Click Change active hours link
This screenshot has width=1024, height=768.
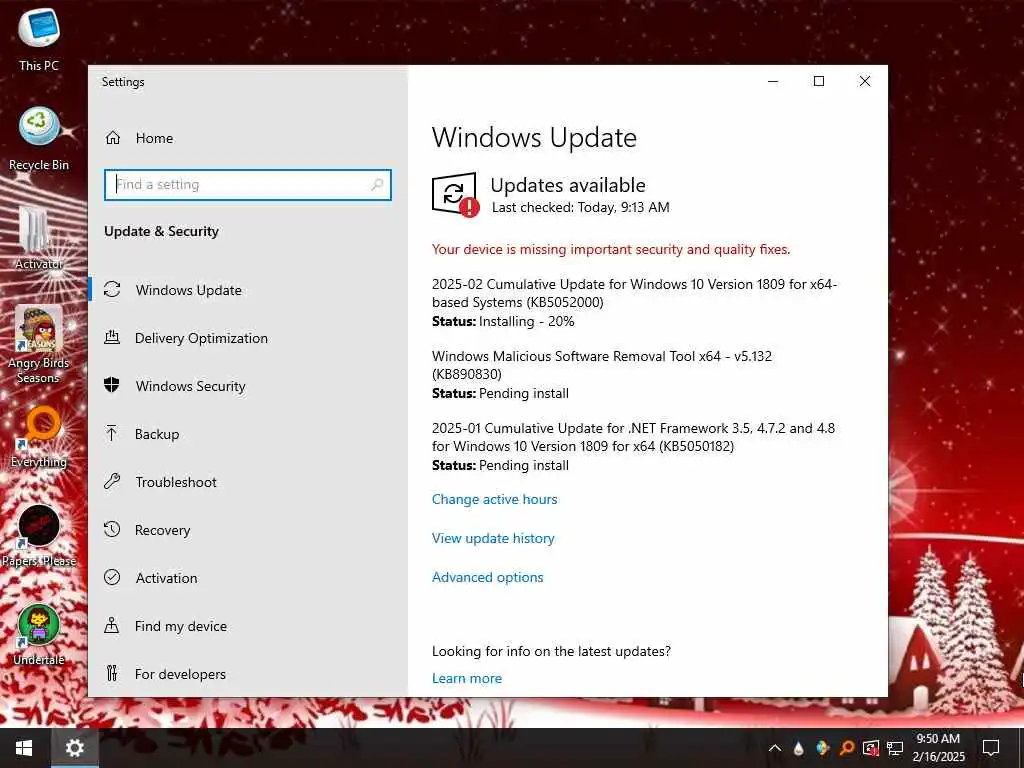[494, 500]
